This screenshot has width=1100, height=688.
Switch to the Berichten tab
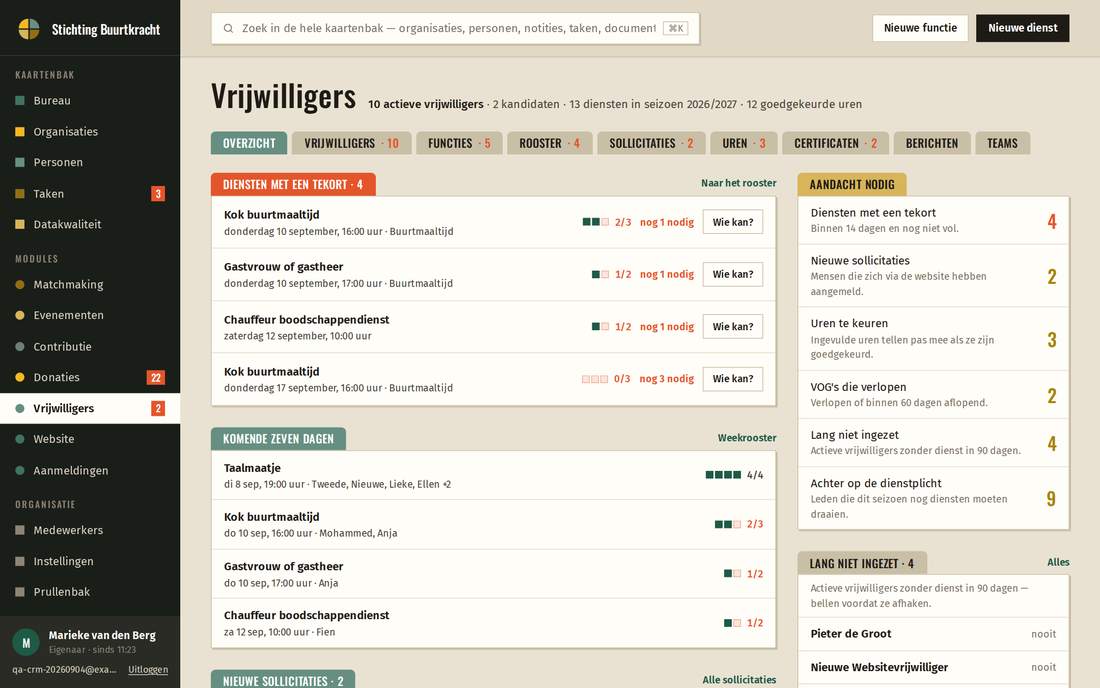coord(932,143)
